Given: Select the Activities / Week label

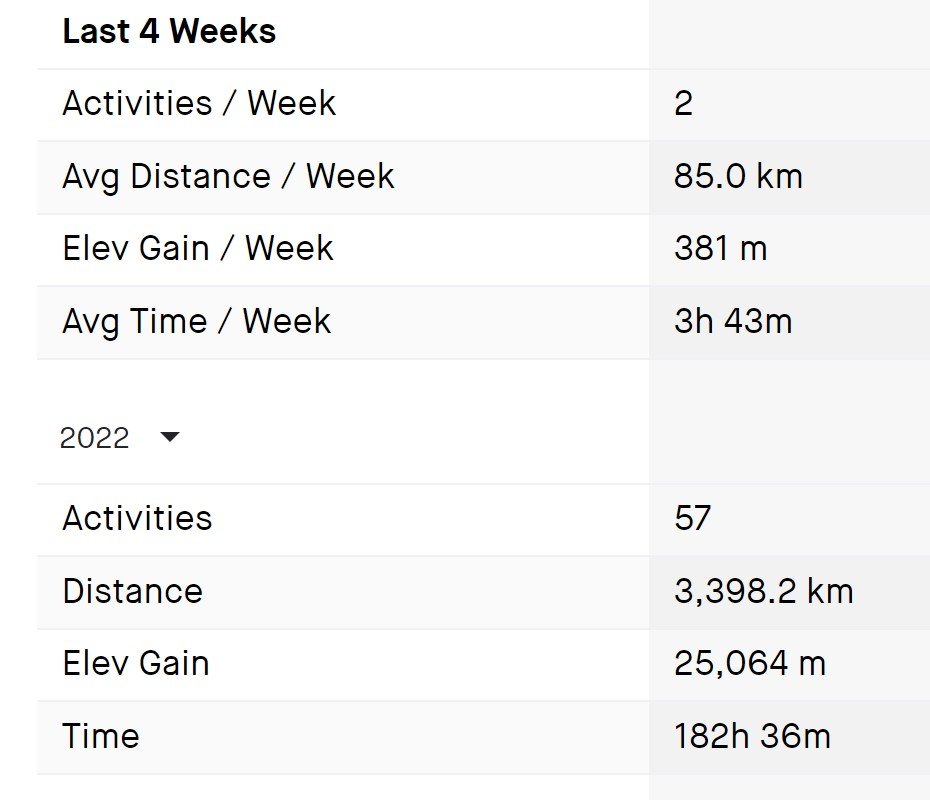Looking at the screenshot, I should 199,104.
